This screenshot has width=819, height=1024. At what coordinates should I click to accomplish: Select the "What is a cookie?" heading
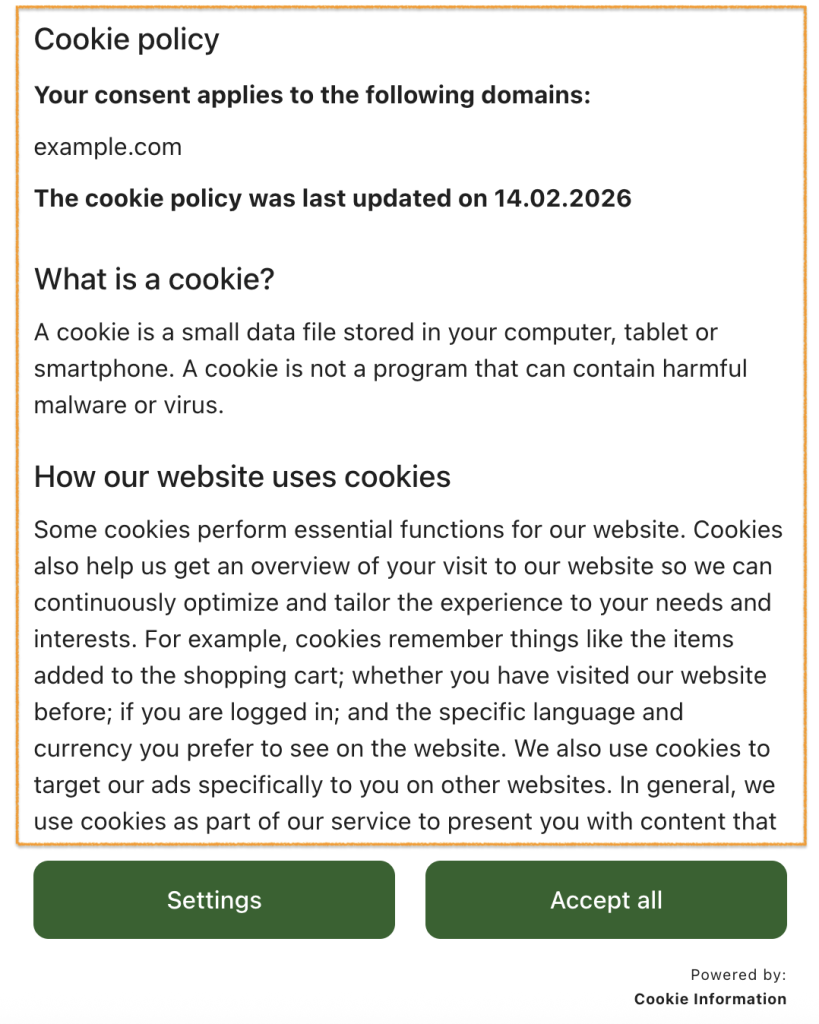pyautogui.click(x=154, y=279)
